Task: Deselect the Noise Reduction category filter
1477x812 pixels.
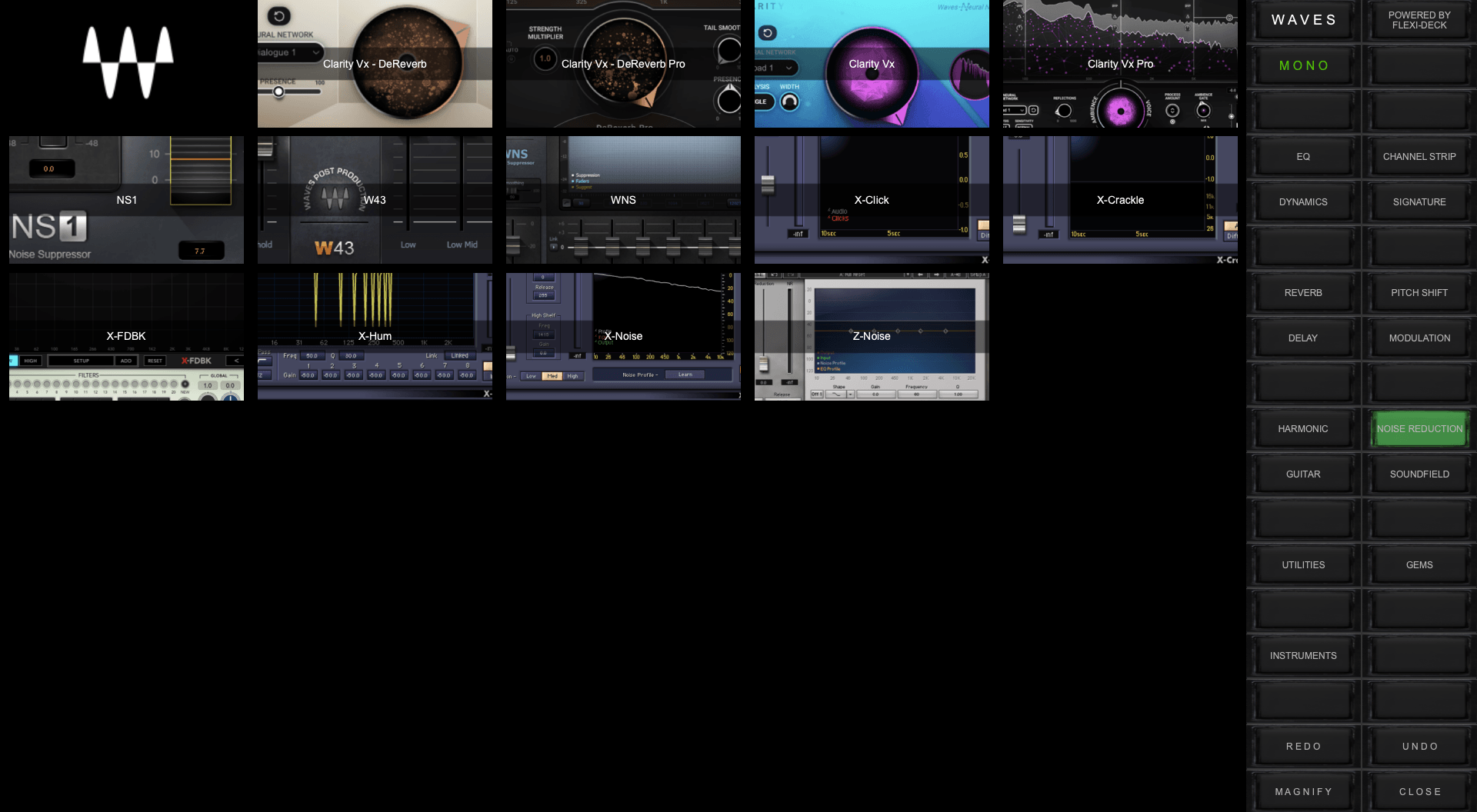Action: pos(1419,429)
